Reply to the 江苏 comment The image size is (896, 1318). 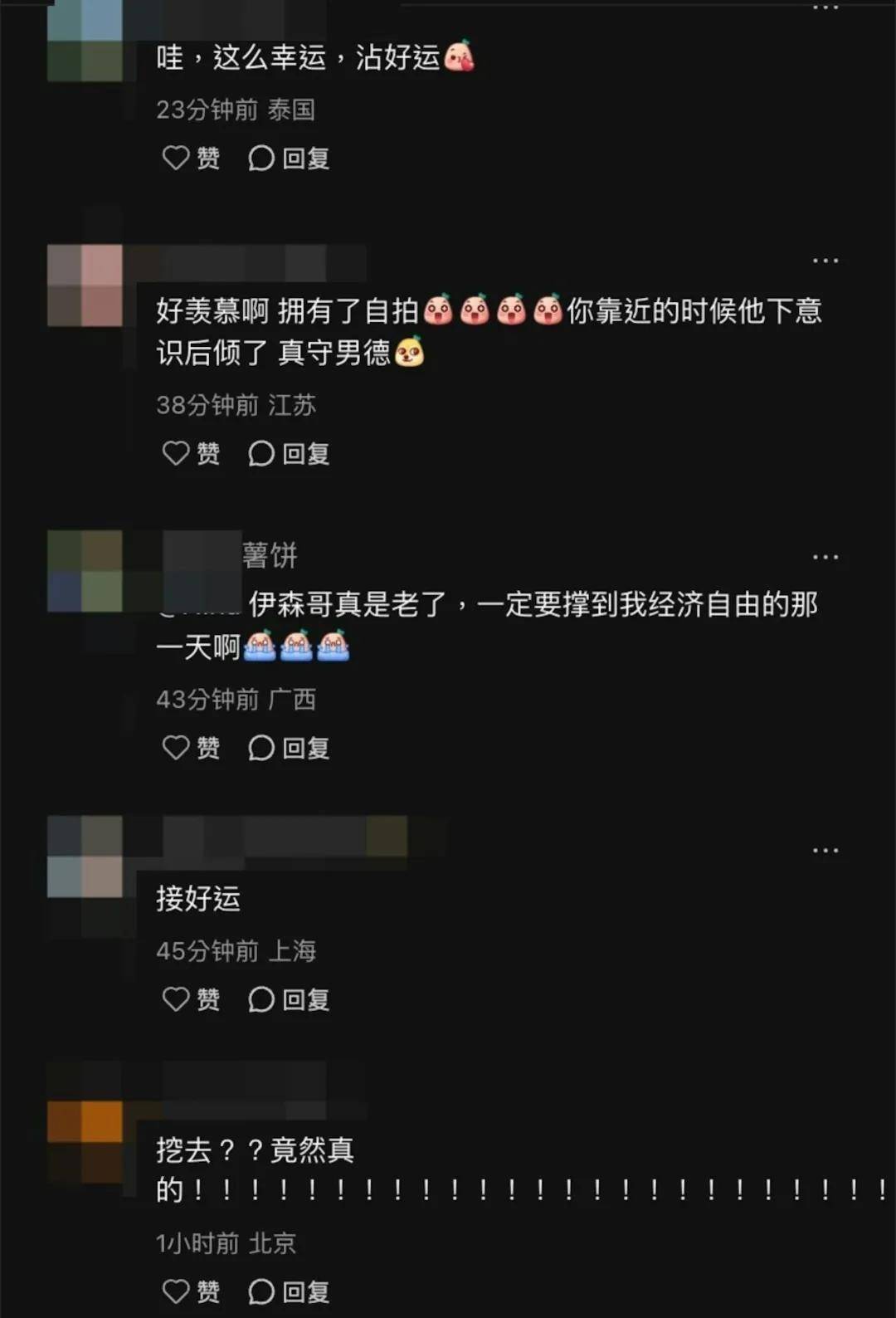pos(289,453)
